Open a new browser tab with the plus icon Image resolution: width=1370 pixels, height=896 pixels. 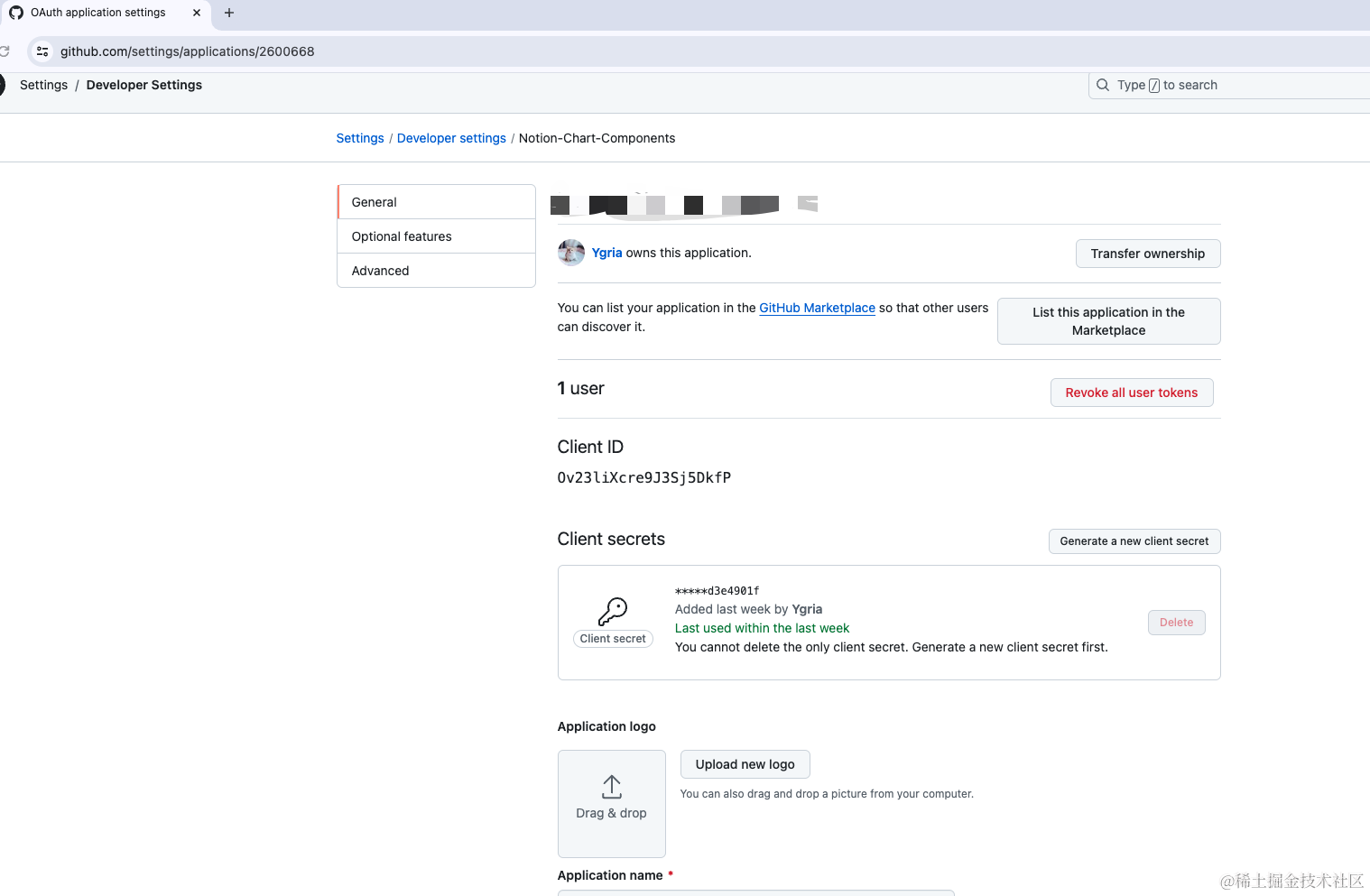click(228, 14)
